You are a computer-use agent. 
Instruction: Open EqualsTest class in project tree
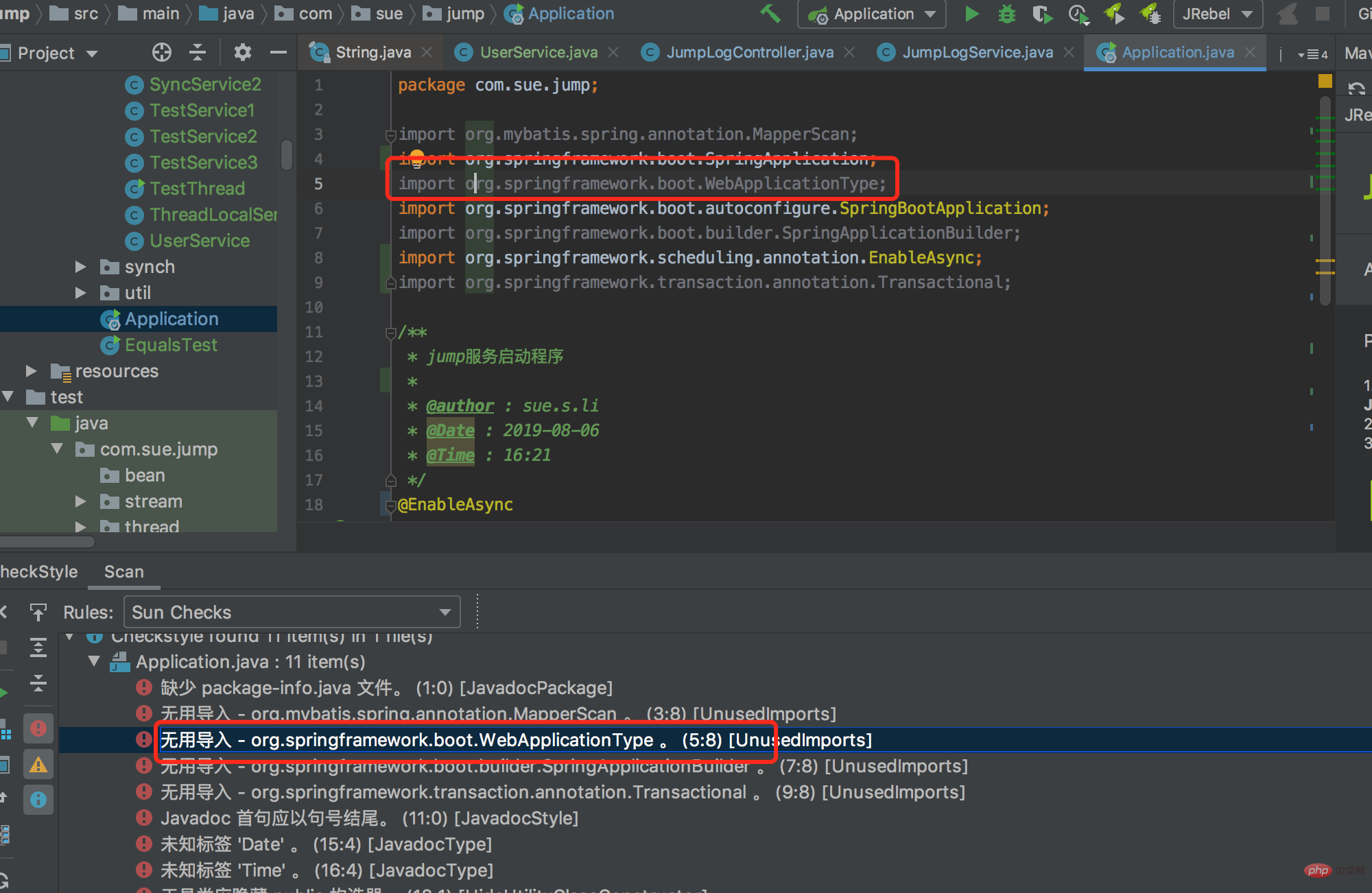pyautogui.click(x=171, y=345)
